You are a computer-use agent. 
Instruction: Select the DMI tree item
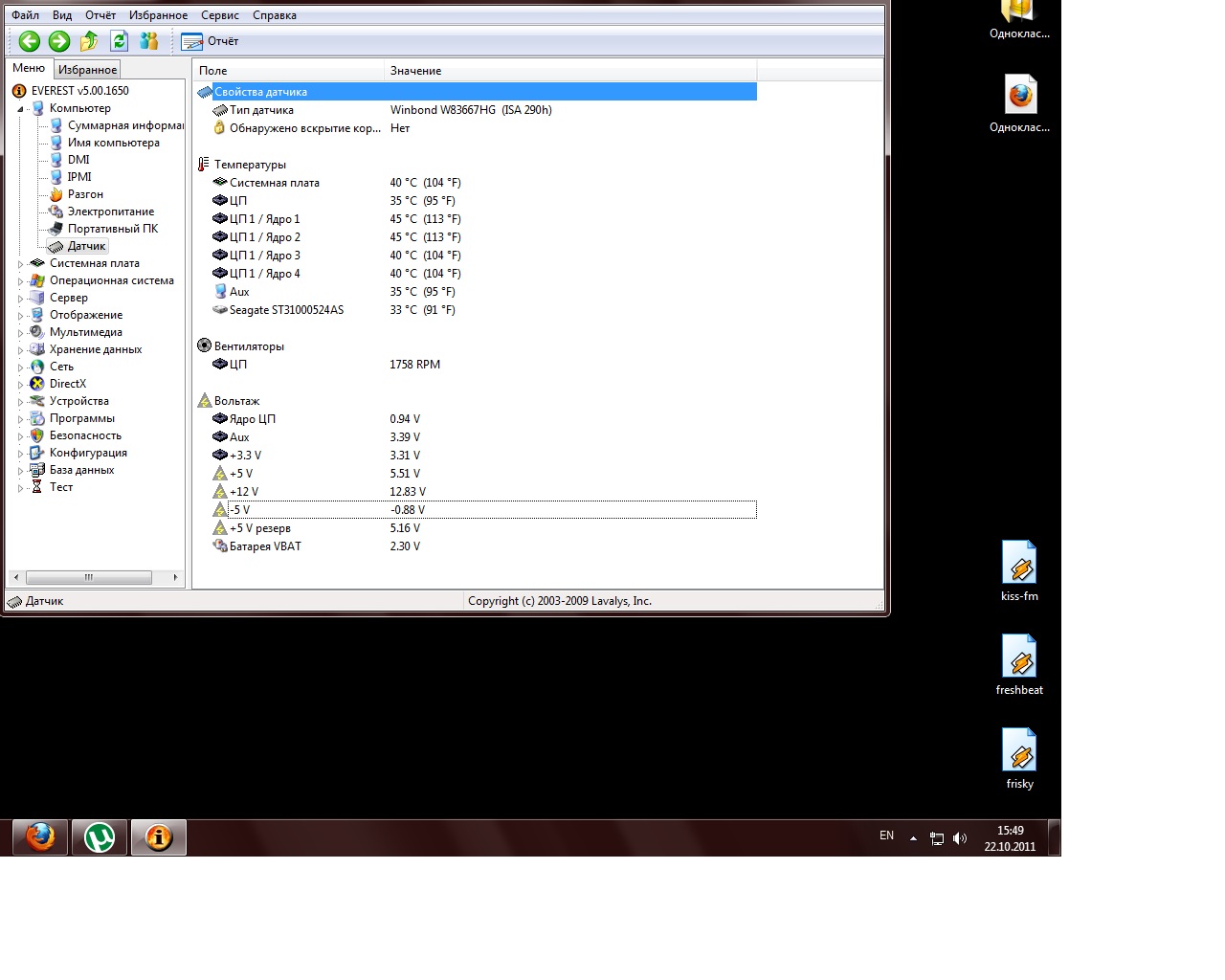click(x=78, y=160)
